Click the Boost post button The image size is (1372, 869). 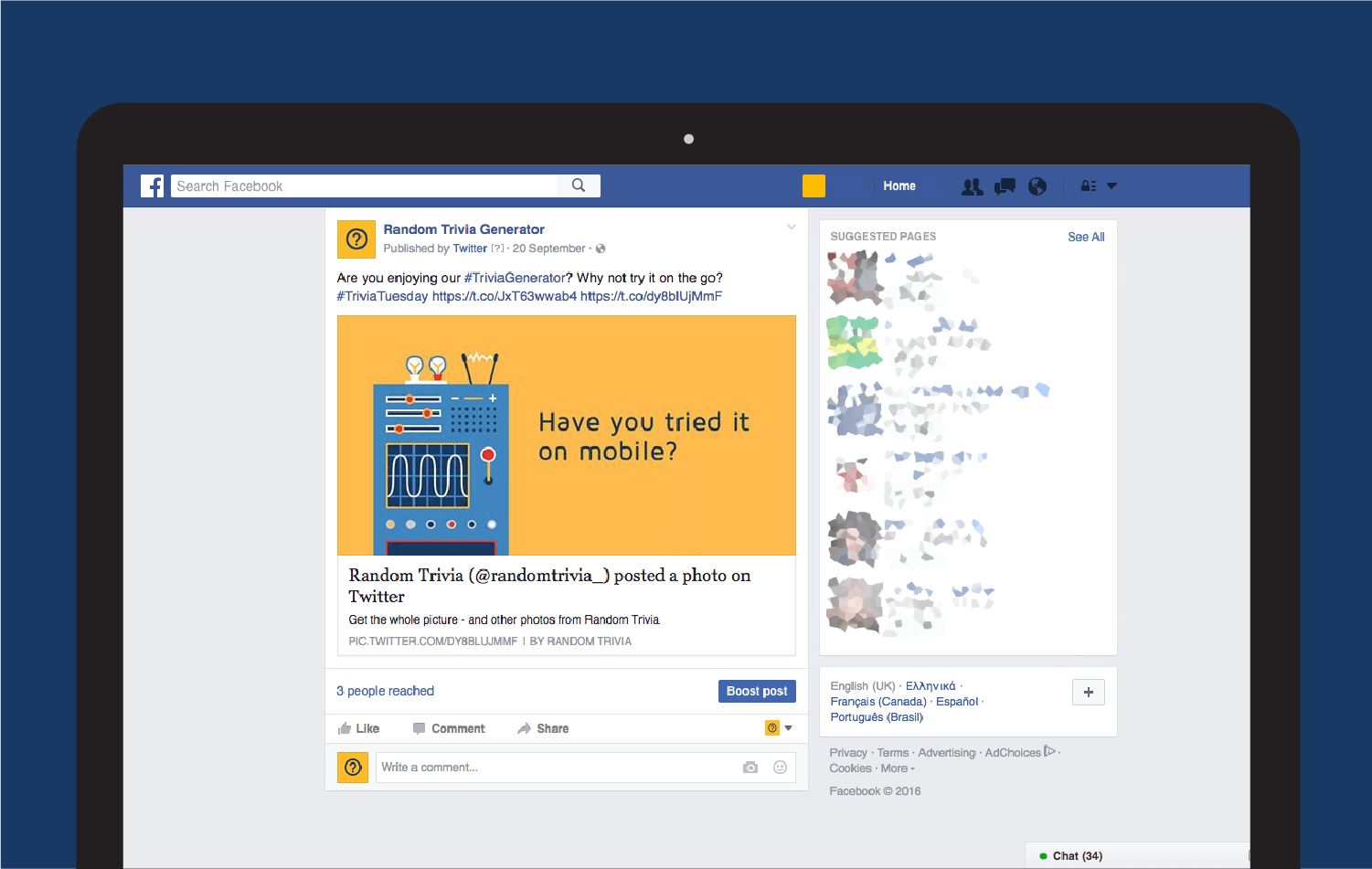(756, 691)
